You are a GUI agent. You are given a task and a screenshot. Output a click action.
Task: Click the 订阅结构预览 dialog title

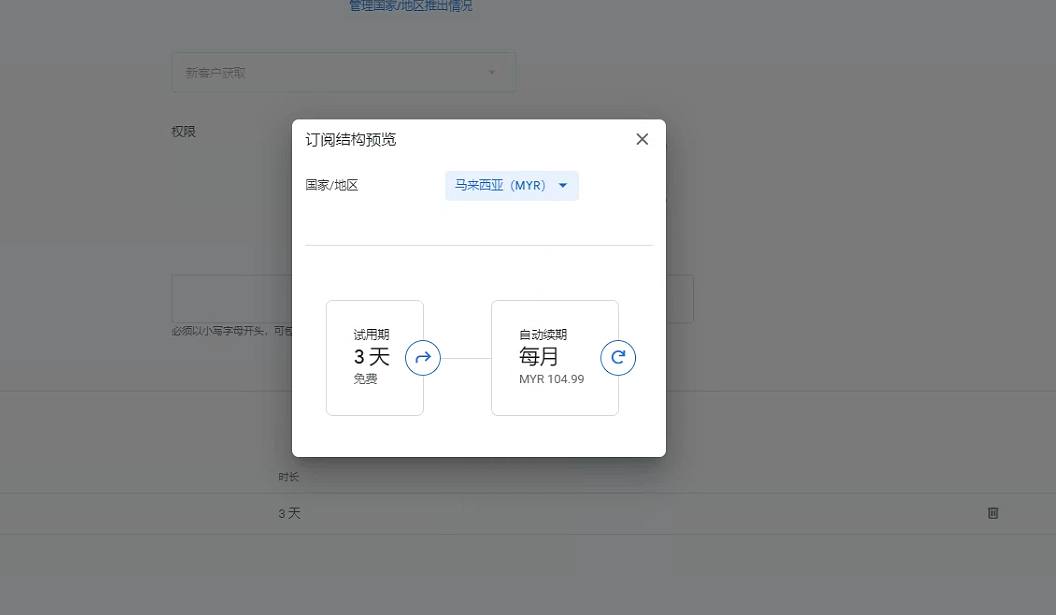pyautogui.click(x=350, y=139)
